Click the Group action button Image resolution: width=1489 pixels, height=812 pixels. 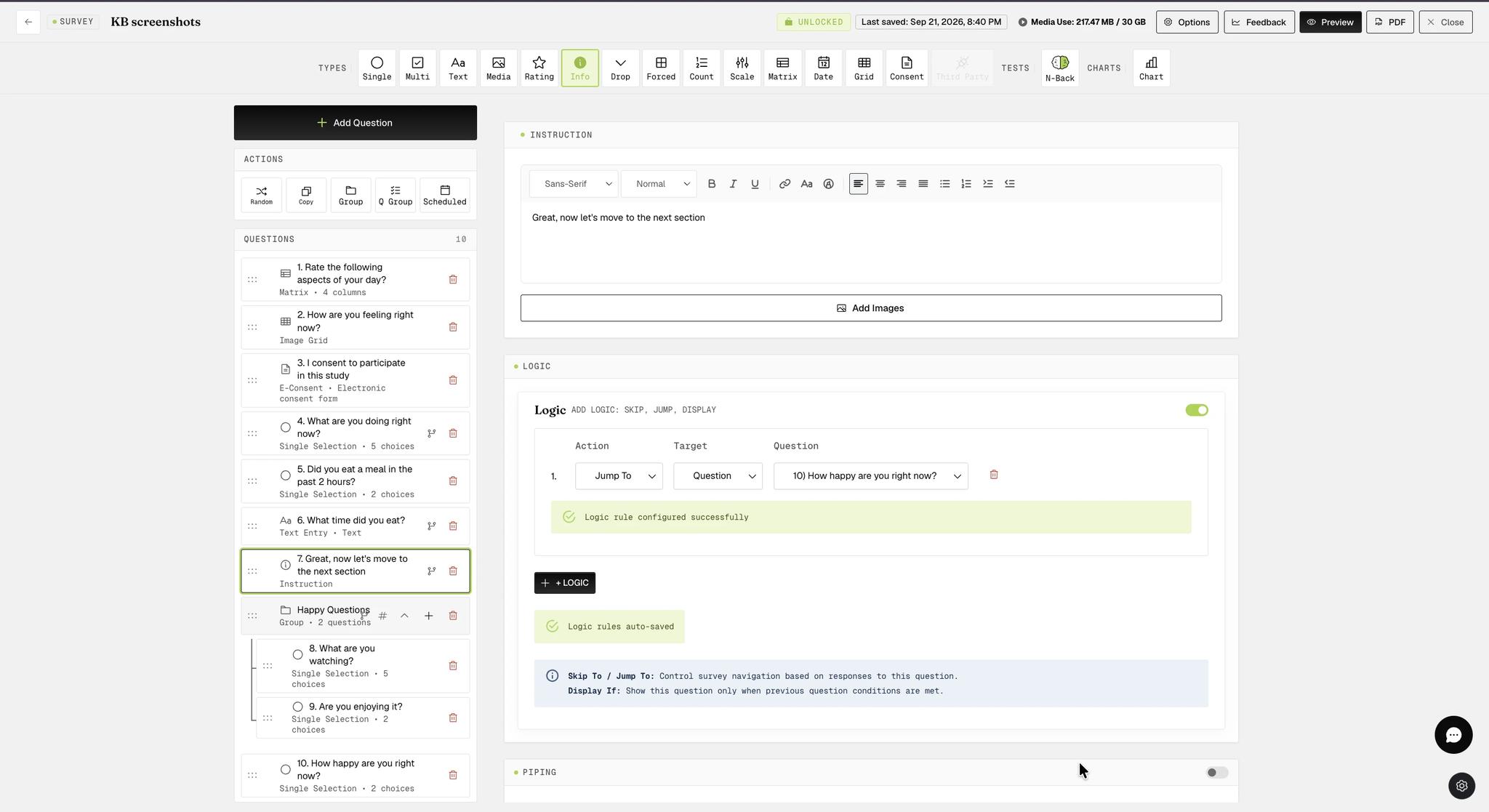point(350,195)
